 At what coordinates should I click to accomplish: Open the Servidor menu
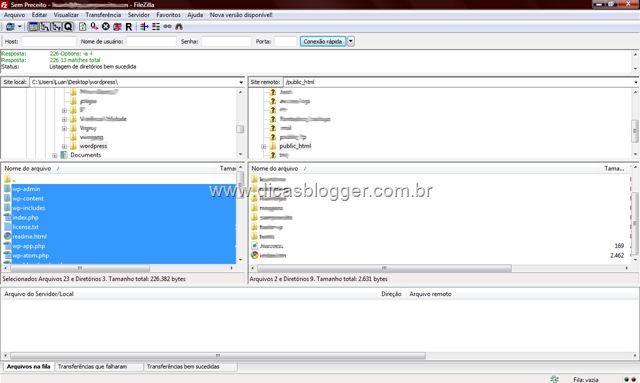138,15
